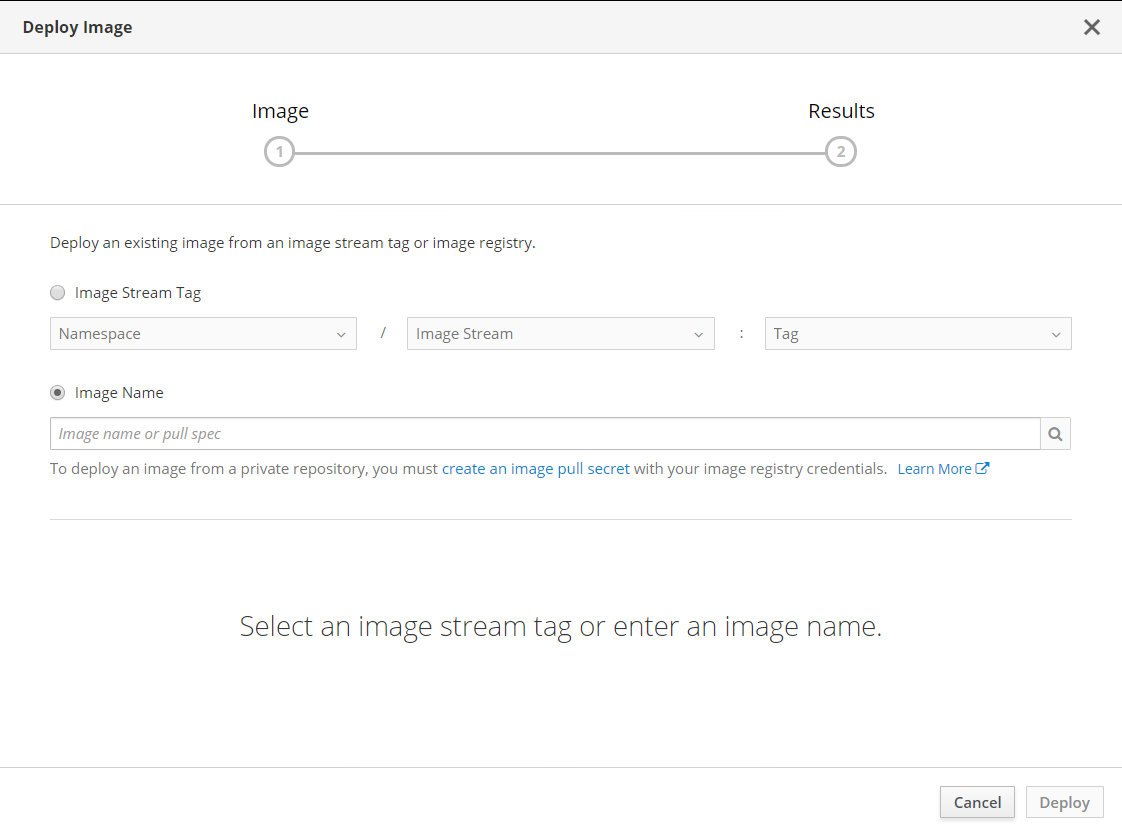
Task: Click the search magnifier icon button
Action: pos(1056,434)
